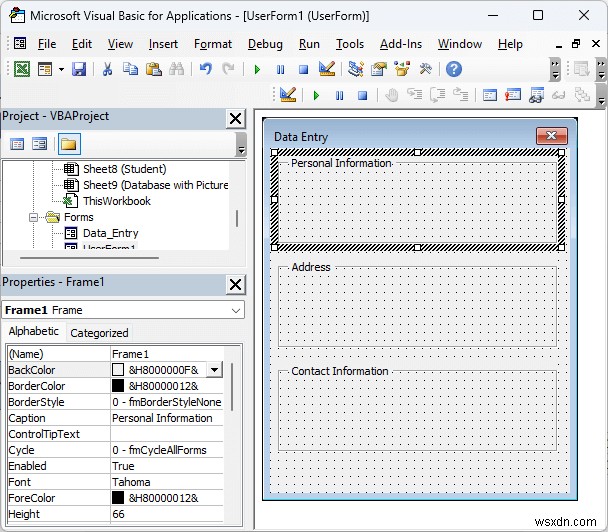This screenshot has width=608, height=532.
Task: Select the Address frame on the form
Action: 418,306
